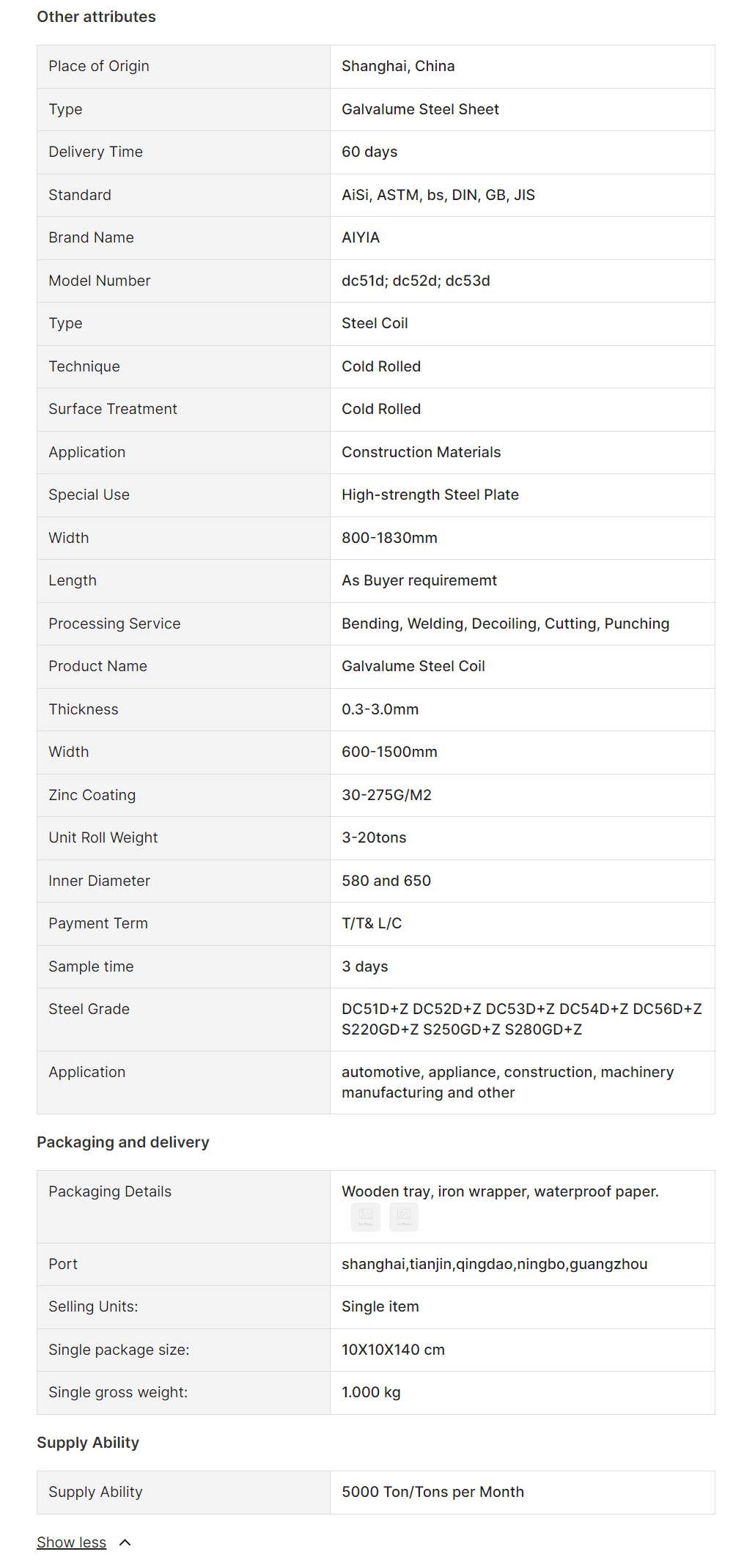Click the AIYIA brand name value
755x1568 pixels.
tap(361, 237)
